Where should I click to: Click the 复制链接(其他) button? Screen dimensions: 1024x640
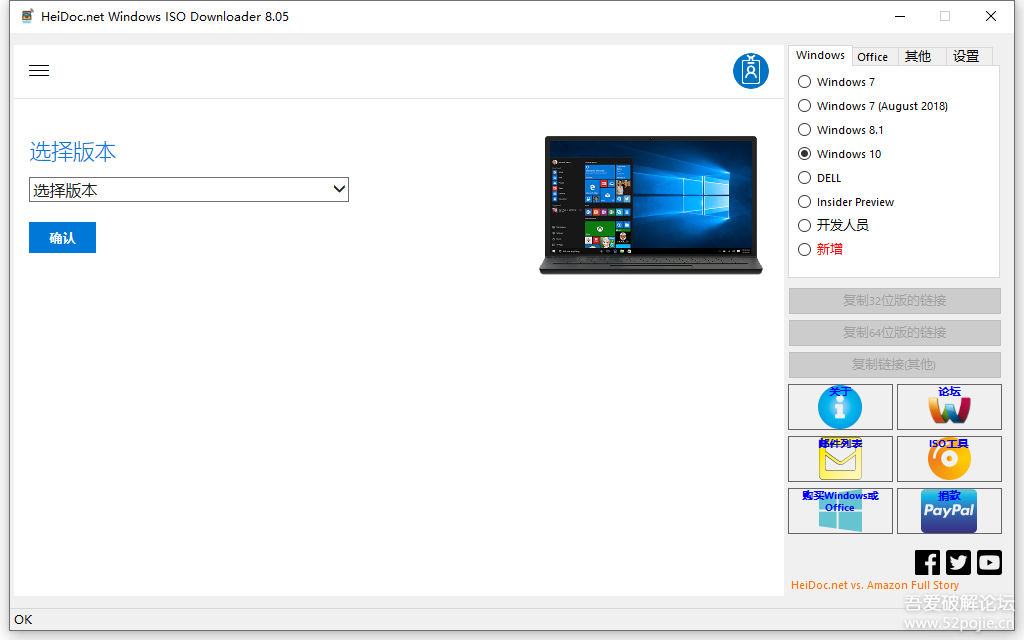pyautogui.click(x=895, y=364)
